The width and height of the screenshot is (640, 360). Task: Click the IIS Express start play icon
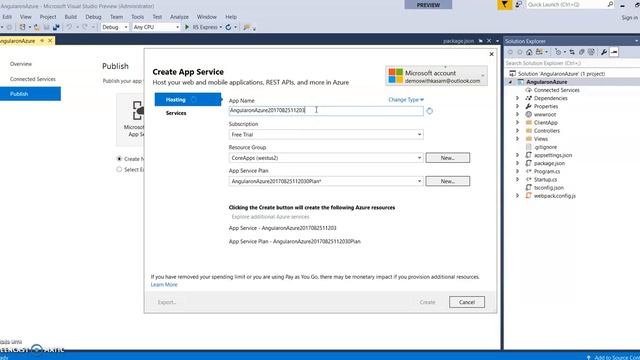click(x=187, y=27)
